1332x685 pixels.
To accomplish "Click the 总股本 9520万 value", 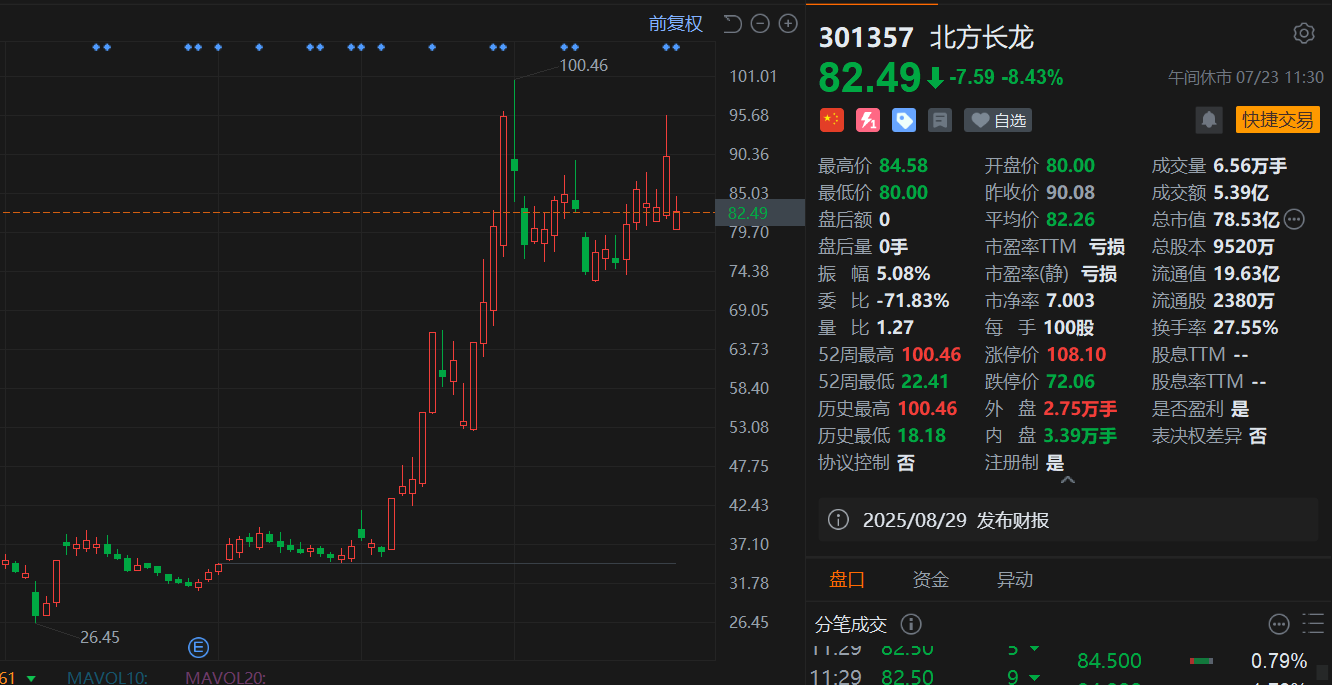I will coord(1244,247).
